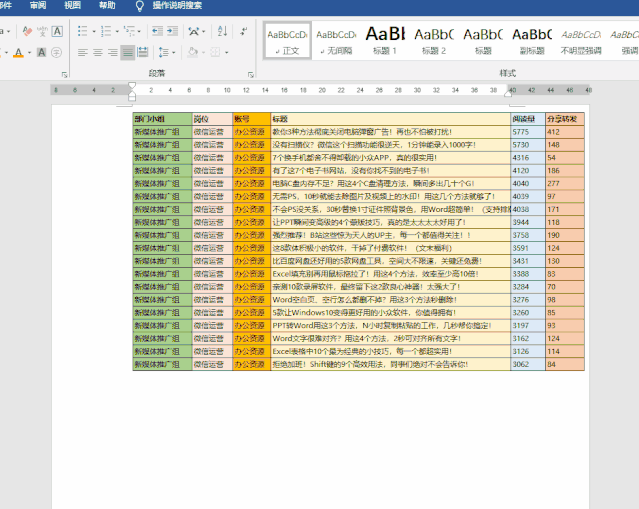Apply the 标题 style

[x=483, y=41]
